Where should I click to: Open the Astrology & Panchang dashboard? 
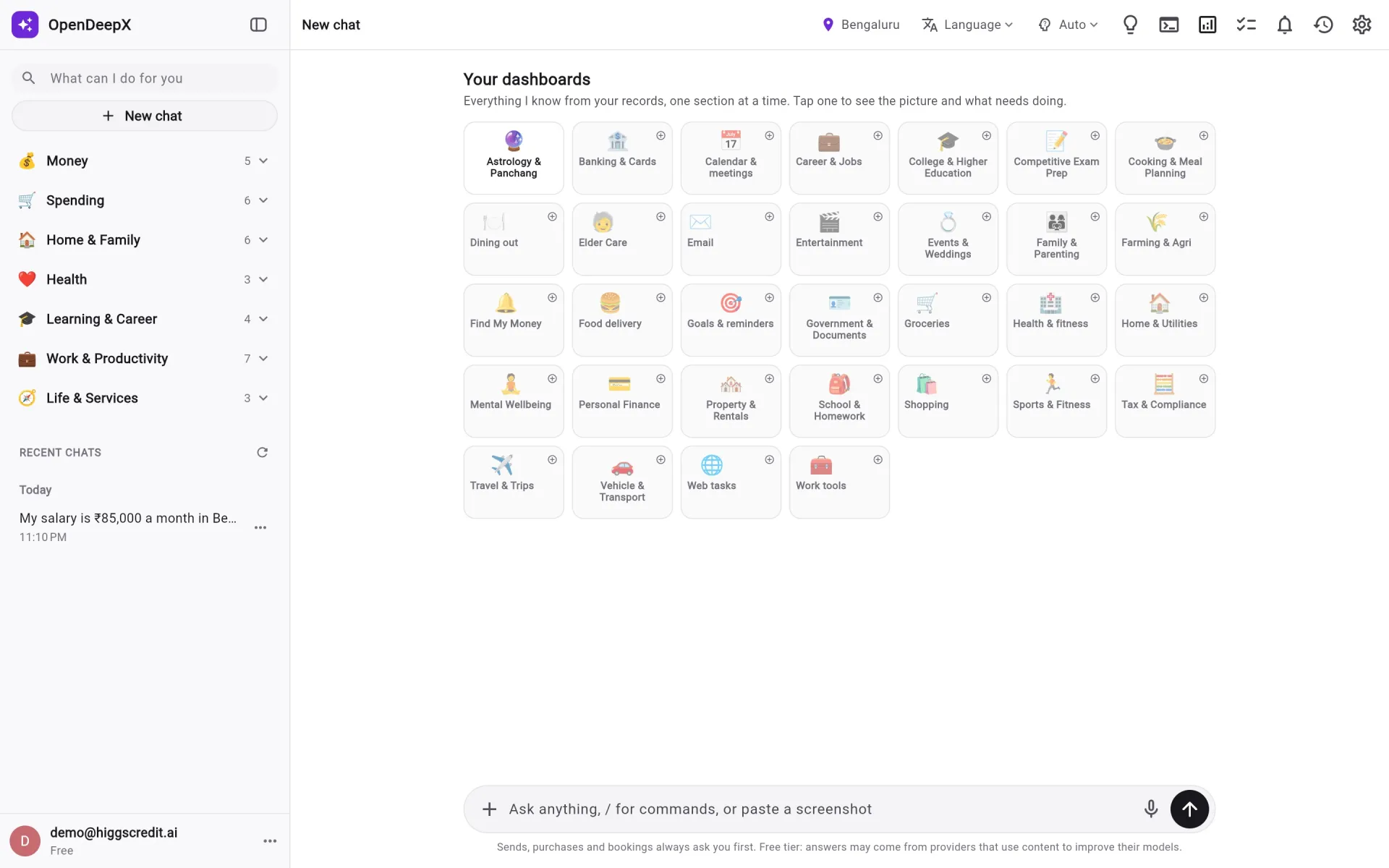[514, 158]
